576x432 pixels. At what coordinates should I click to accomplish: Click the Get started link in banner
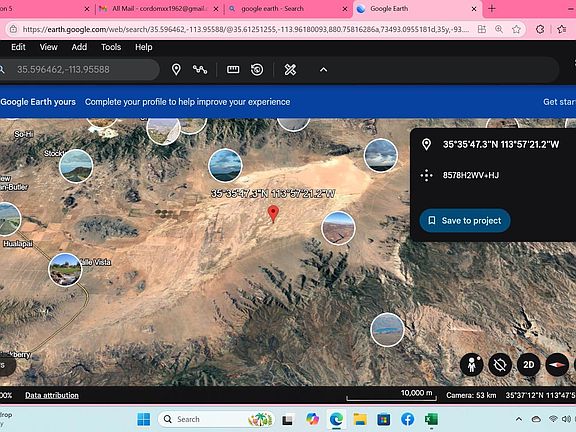coord(559,102)
